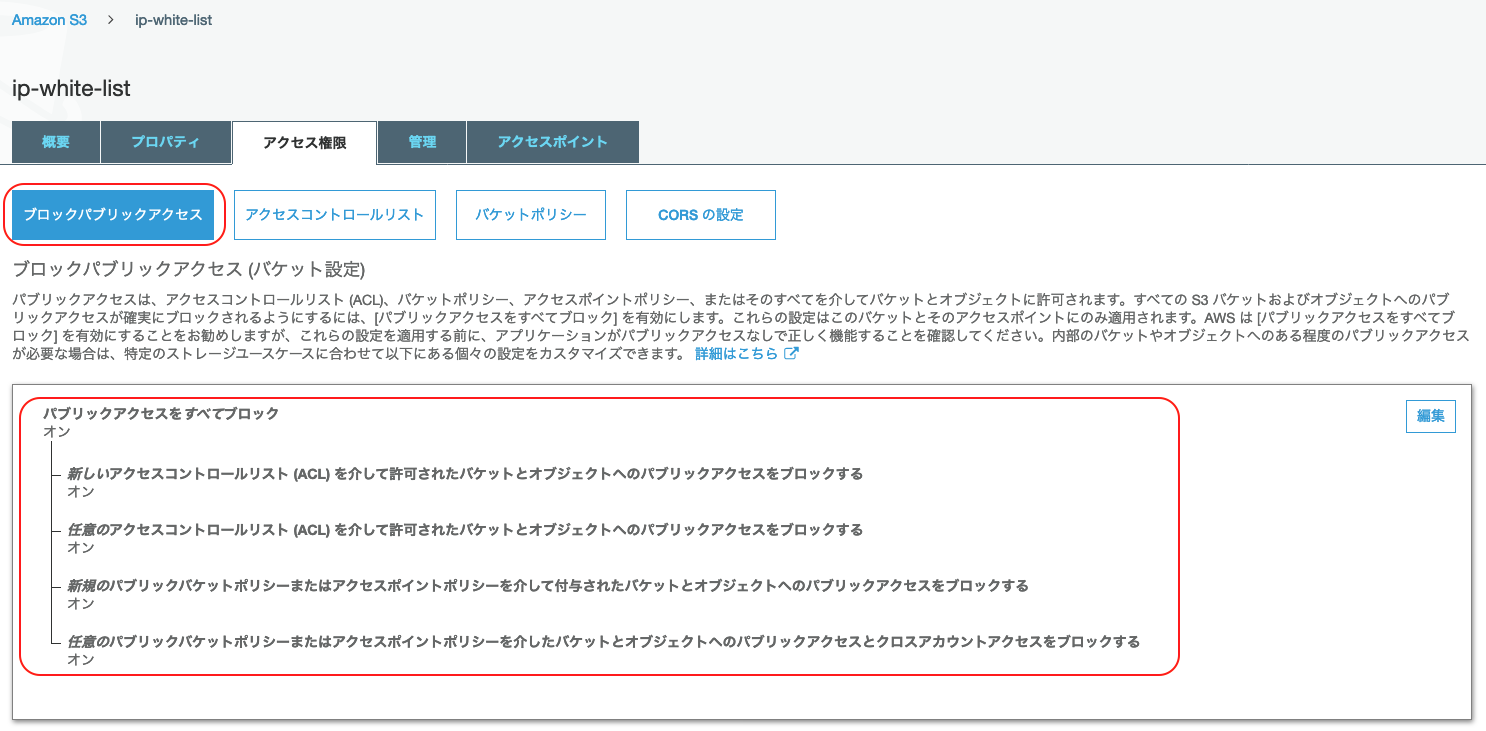Click the ブロックパブリックアクセス button
The width and height of the screenshot is (1486, 731).
113,215
